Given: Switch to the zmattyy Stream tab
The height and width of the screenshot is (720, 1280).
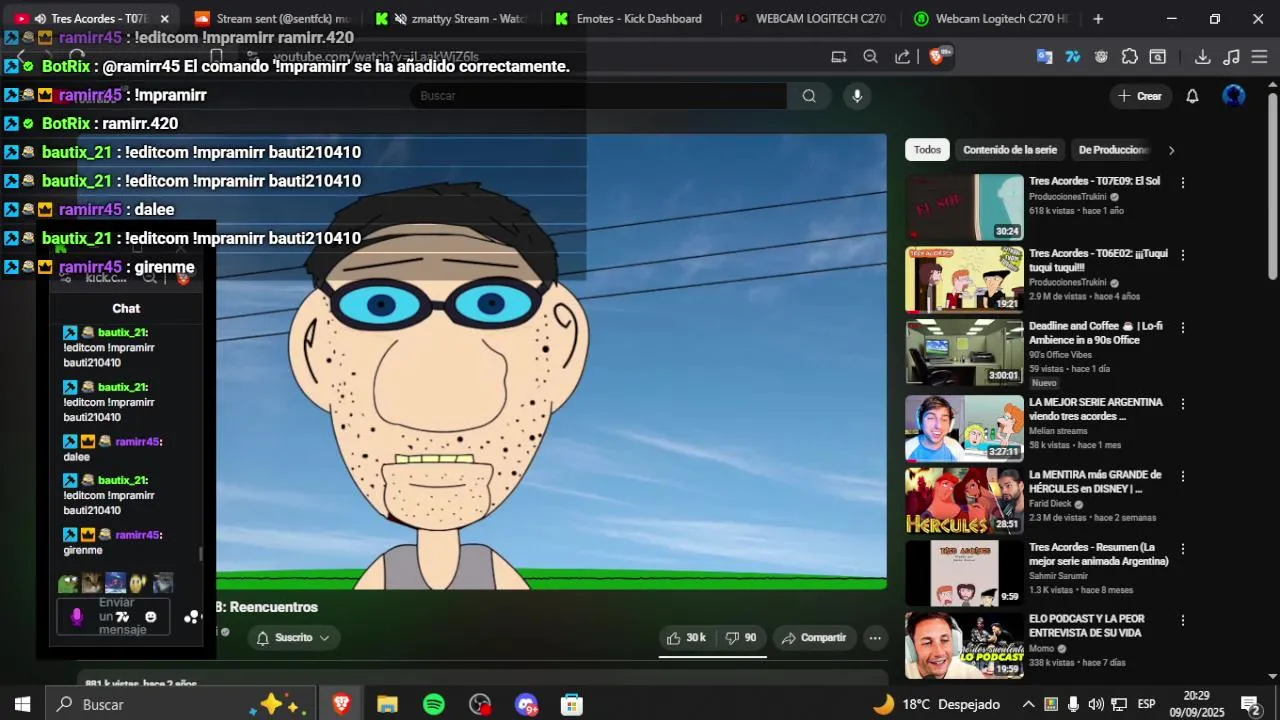Looking at the screenshot, I should pos(452,19).
